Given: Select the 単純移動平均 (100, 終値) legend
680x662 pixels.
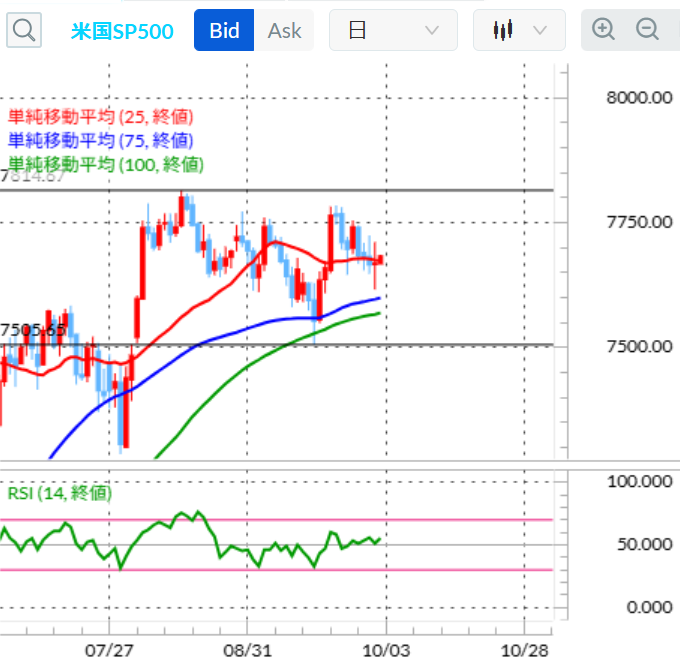Looking at the screenshot, I should click(106, 165).
